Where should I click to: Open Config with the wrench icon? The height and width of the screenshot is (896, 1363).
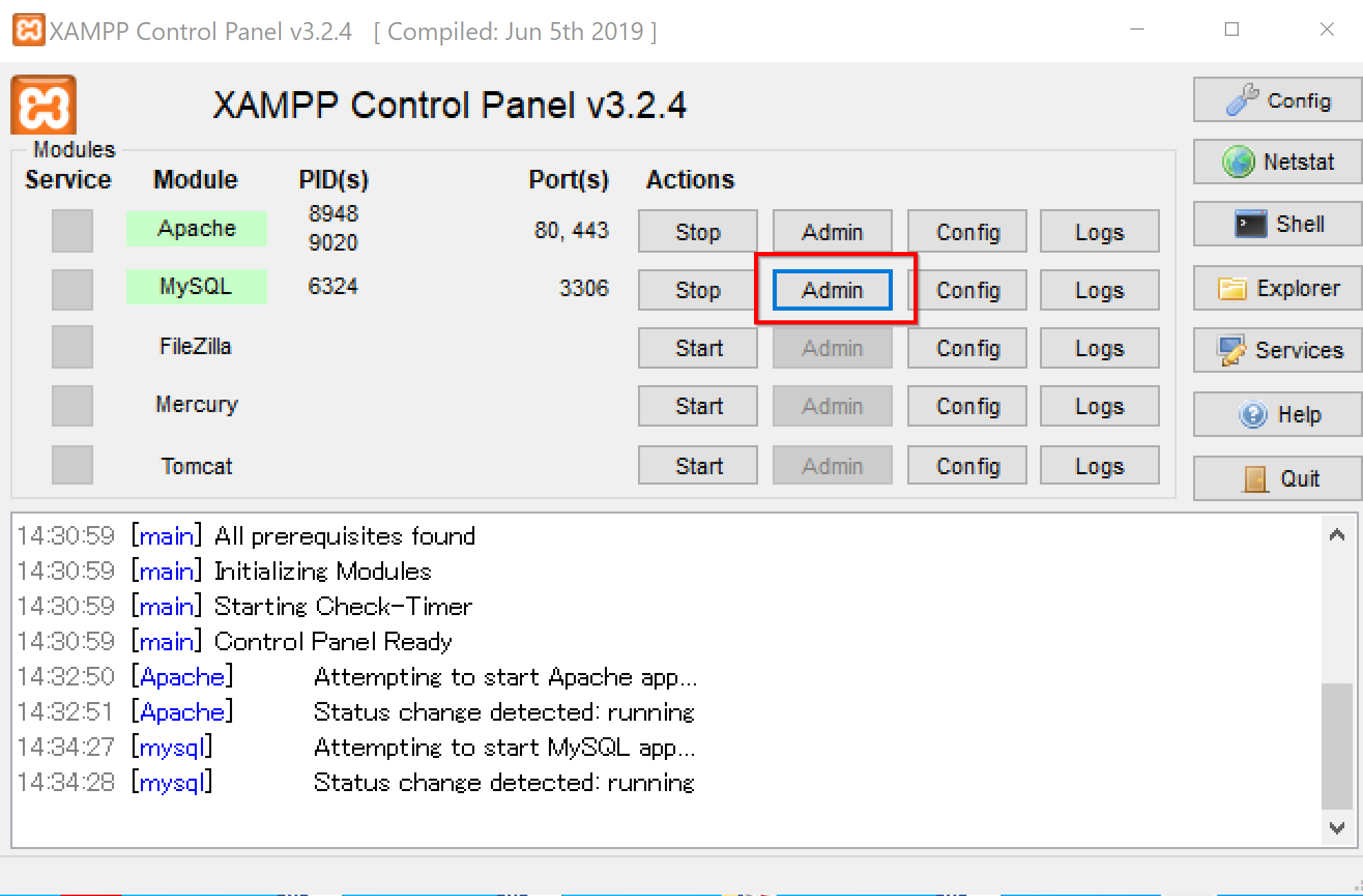(1277, 100)
